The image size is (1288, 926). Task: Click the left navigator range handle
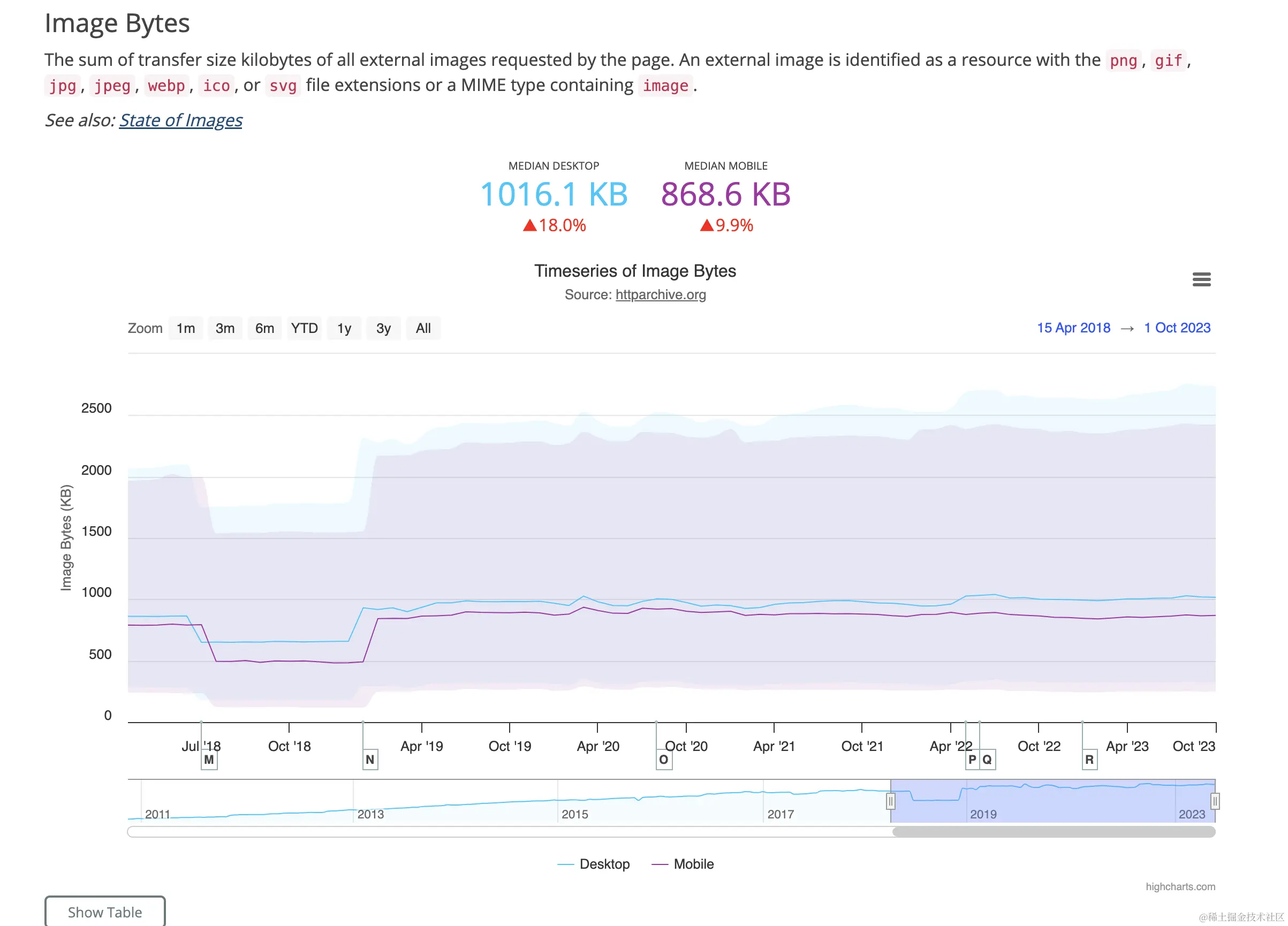click(x=890, y=801)
